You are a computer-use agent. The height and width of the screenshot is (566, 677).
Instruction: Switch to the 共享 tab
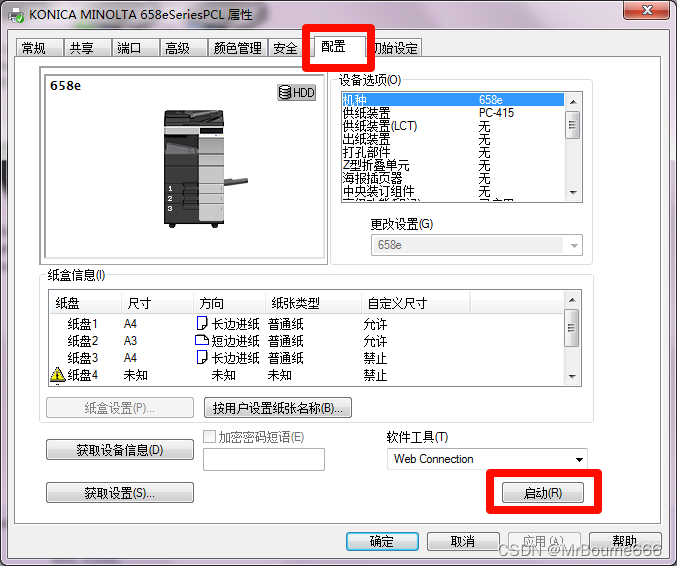point(88,48)
